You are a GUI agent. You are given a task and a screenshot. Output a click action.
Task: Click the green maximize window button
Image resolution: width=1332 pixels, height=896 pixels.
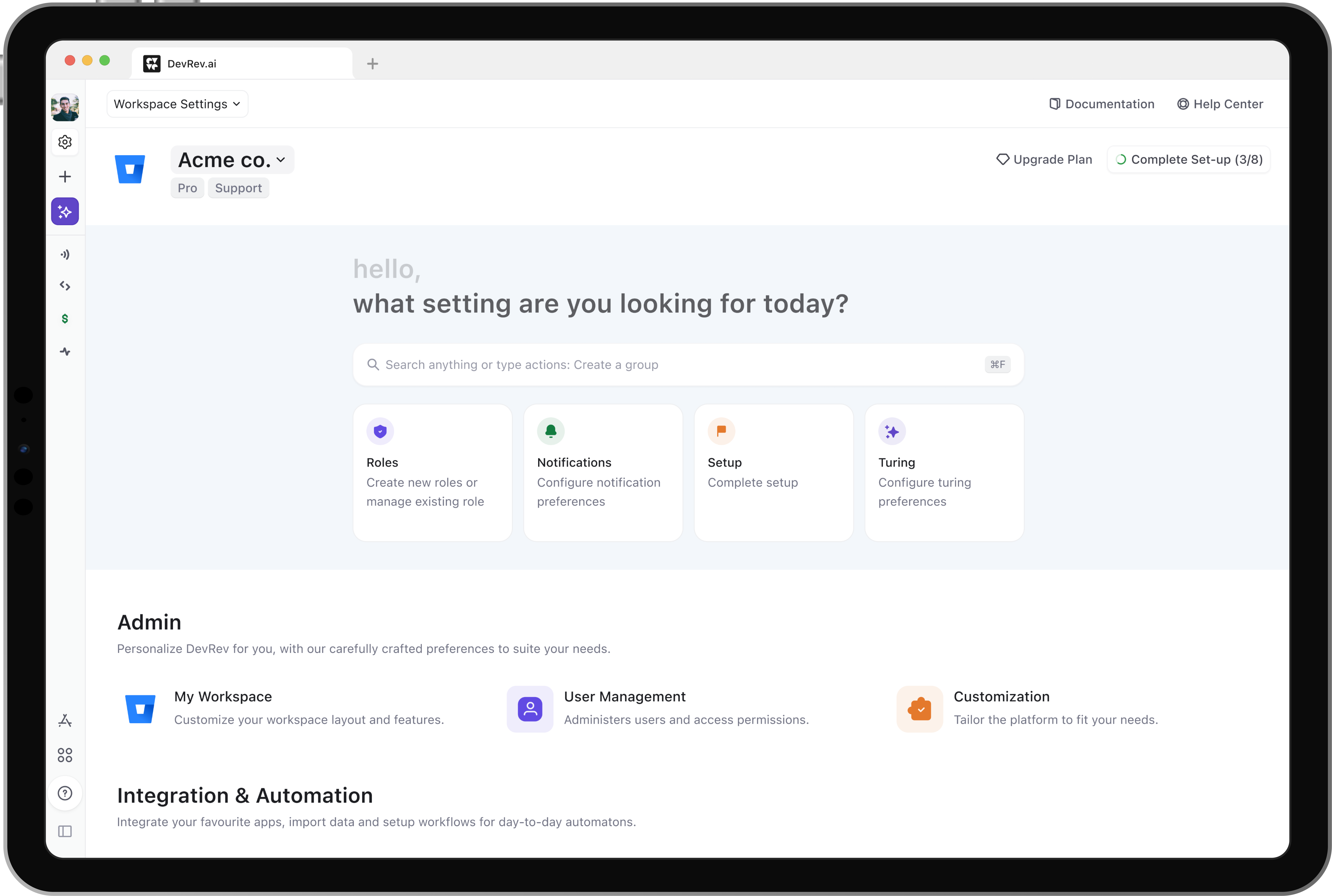coord(105,61)
